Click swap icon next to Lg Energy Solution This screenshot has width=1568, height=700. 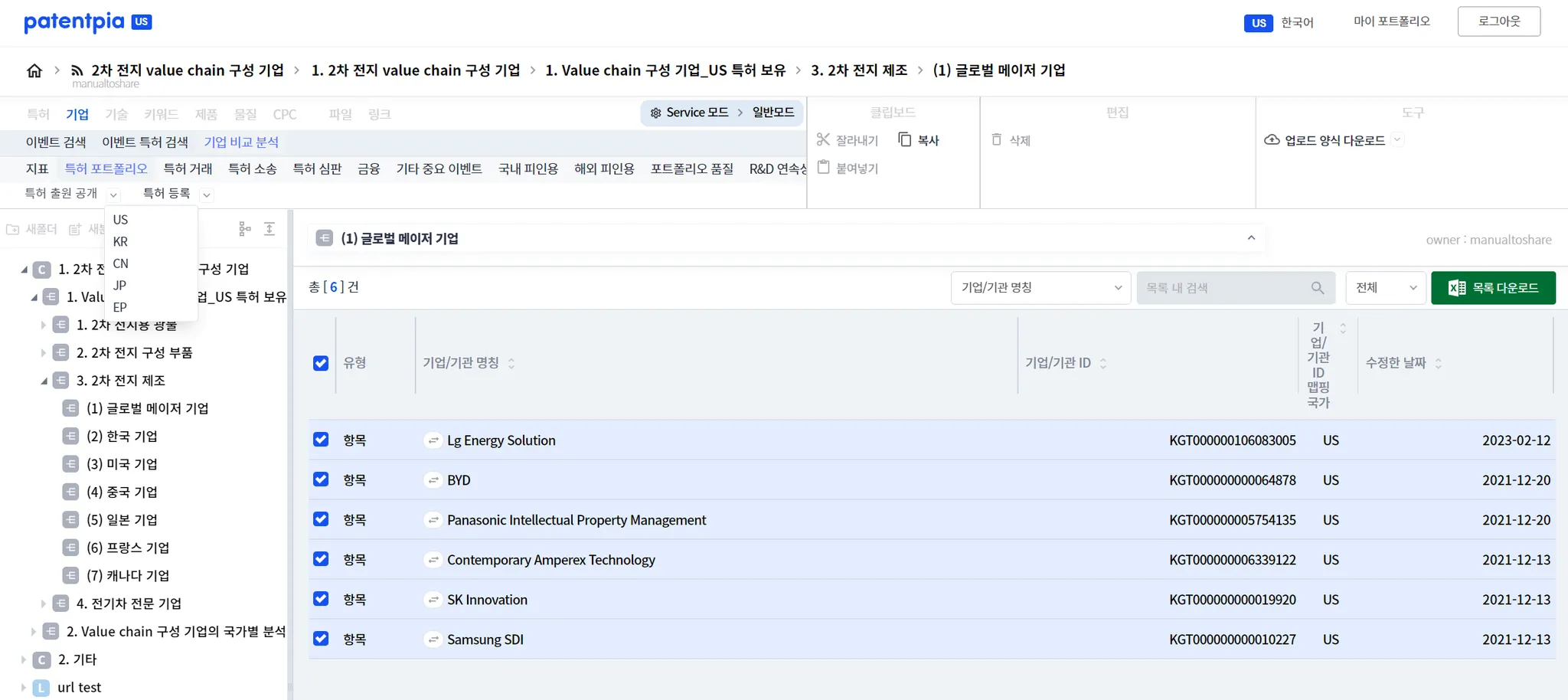pyautogui.click(x=433, y=440)
